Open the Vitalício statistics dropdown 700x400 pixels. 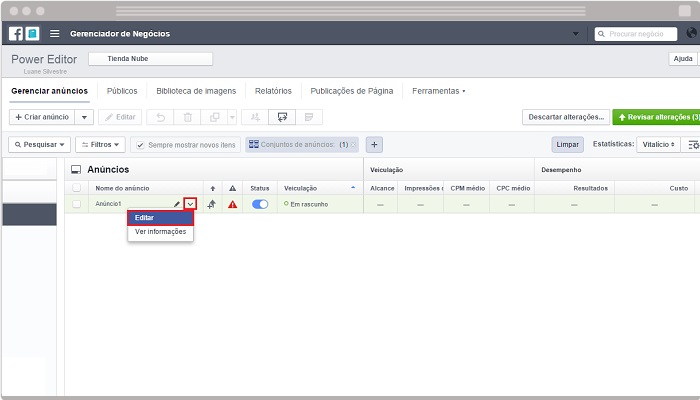point(658,145)
